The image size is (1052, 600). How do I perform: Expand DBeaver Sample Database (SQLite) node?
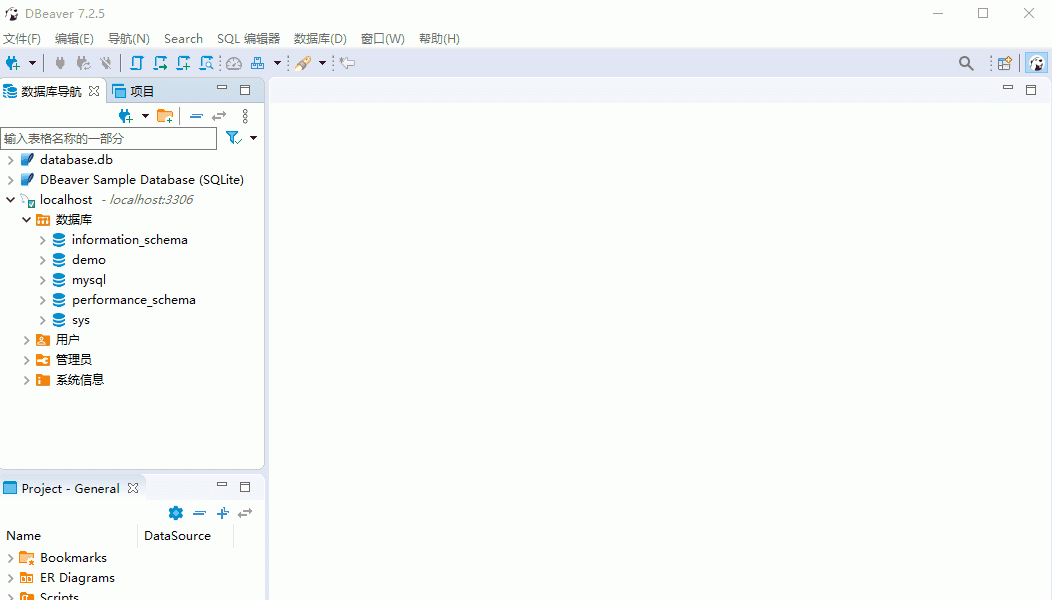(10, 180)
